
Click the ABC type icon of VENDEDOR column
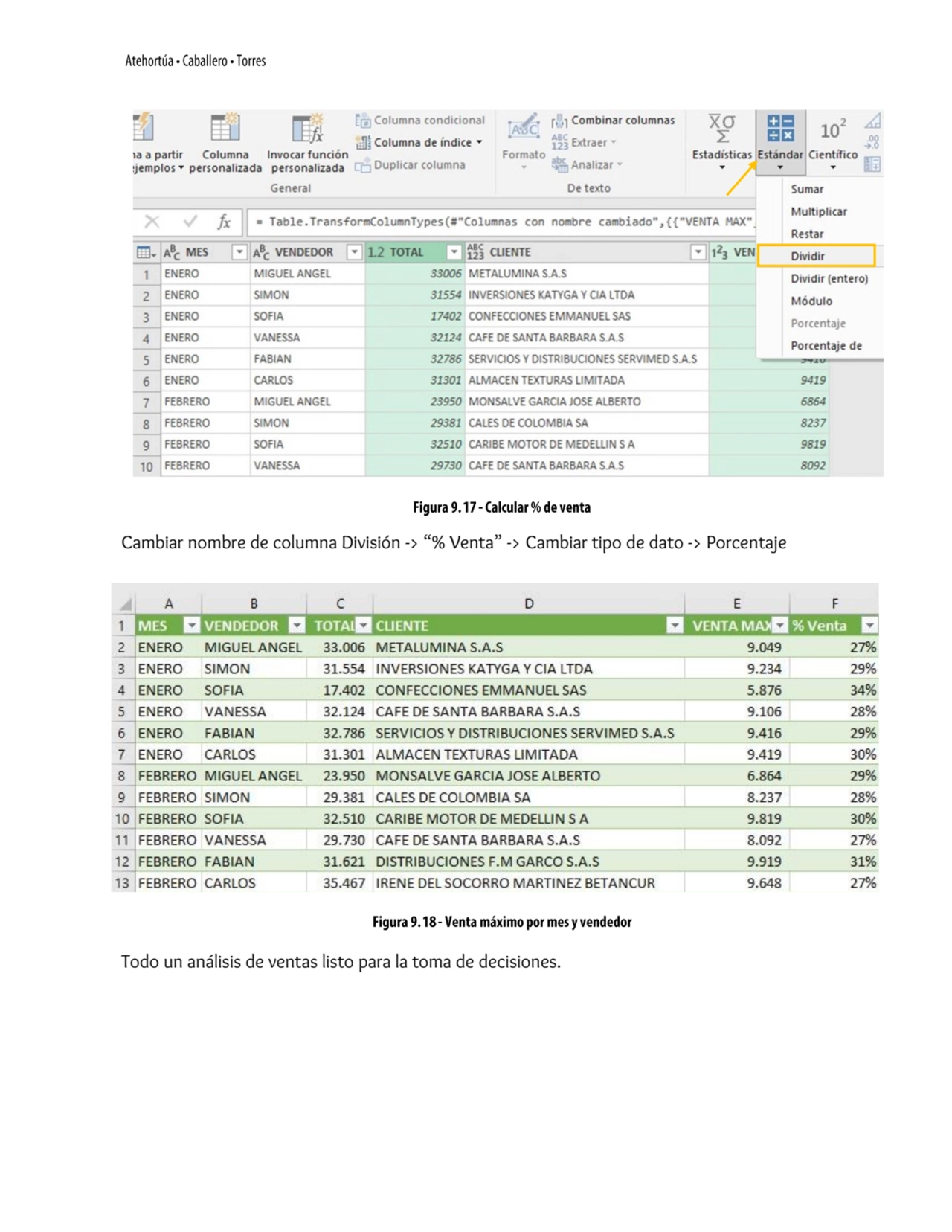coord(261,252)
